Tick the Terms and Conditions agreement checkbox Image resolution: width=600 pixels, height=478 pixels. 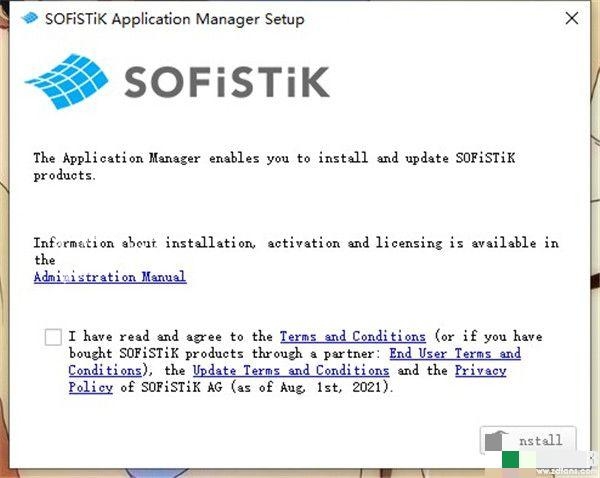click(x=53, y=337)
